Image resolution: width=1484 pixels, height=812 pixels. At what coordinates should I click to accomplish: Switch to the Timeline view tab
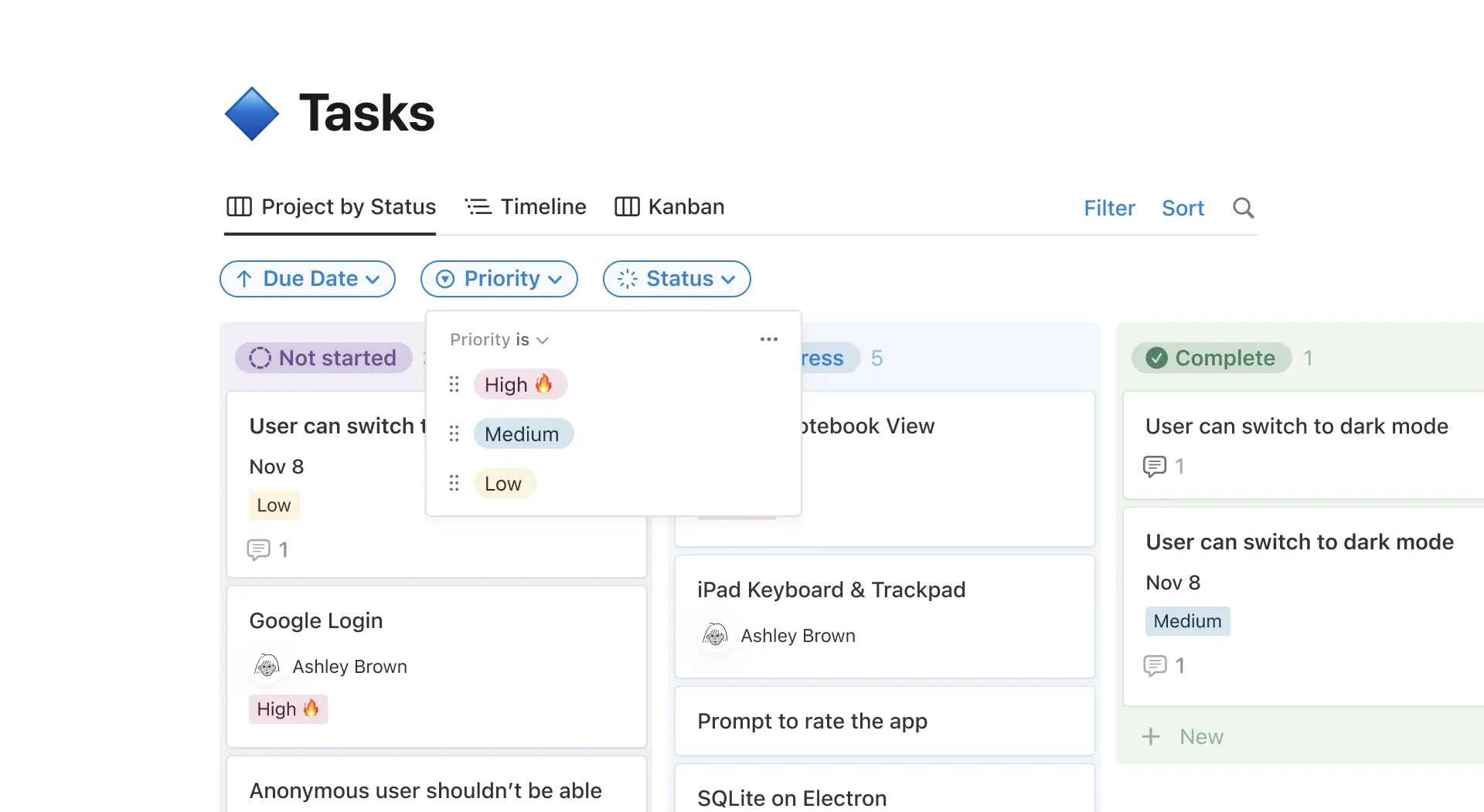coord(526,207)
